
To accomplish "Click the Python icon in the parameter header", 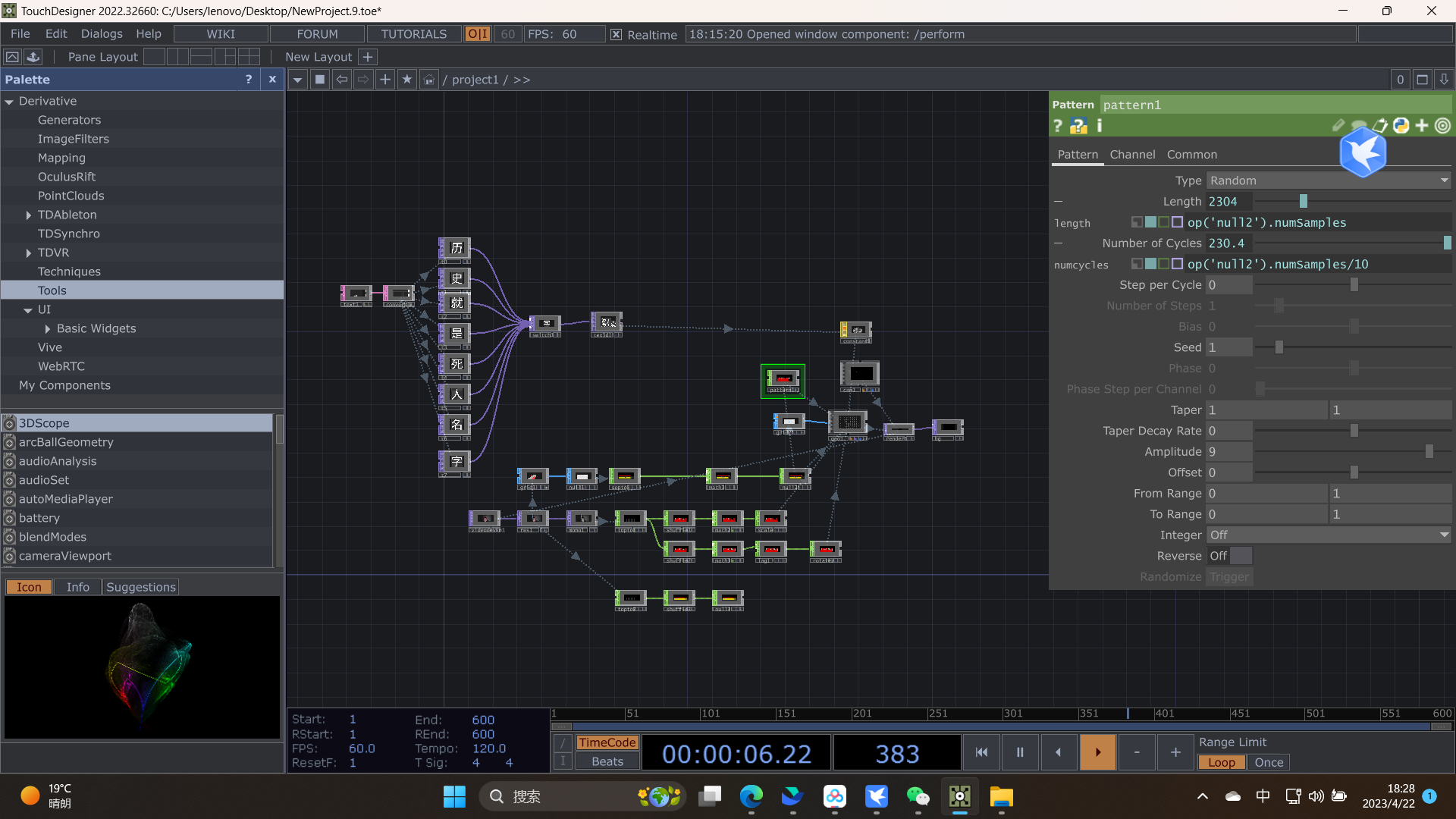I will pyautogui.click(x=1401, y=126).
